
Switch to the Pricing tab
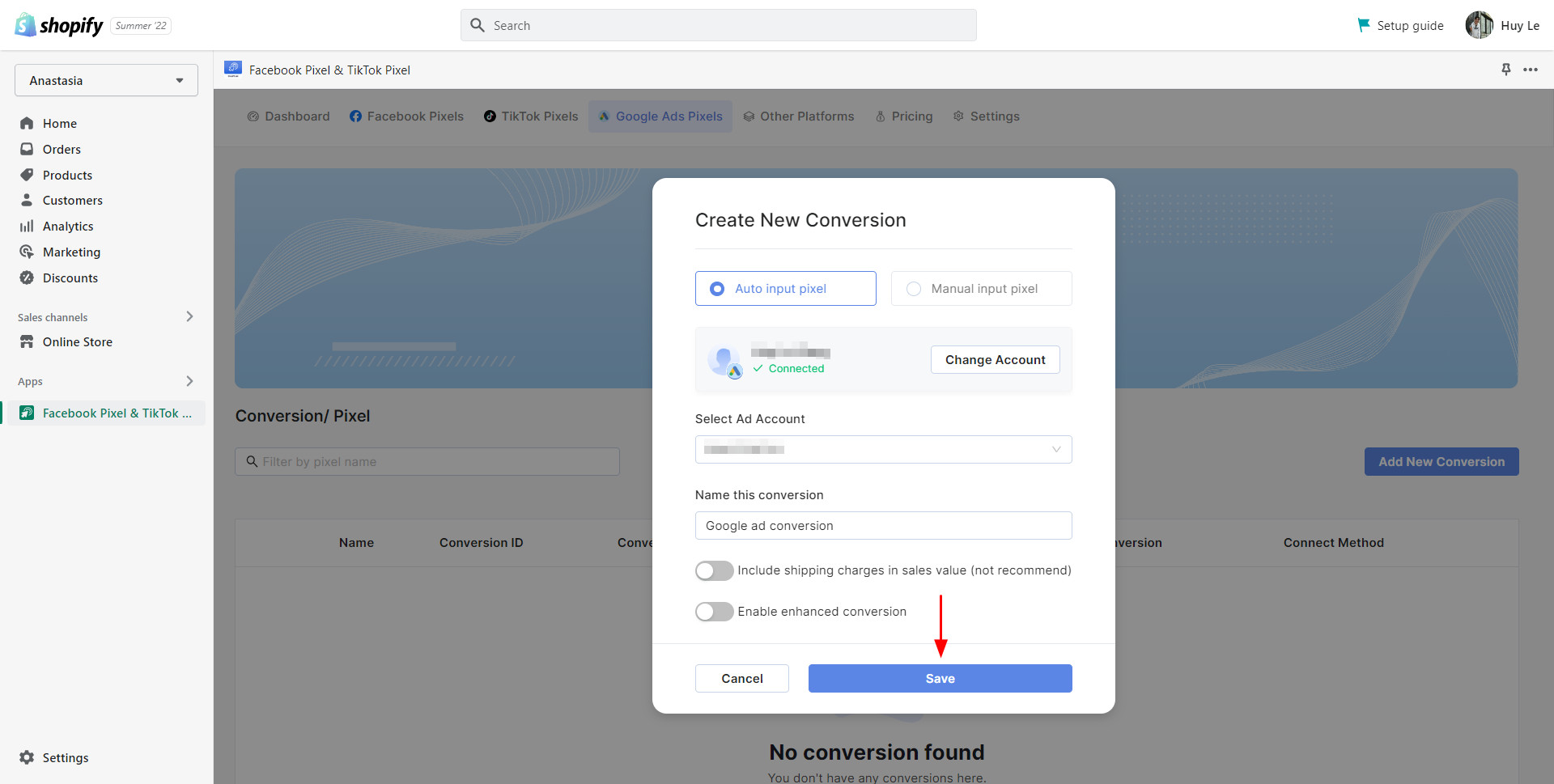click(x=904, y=116)
